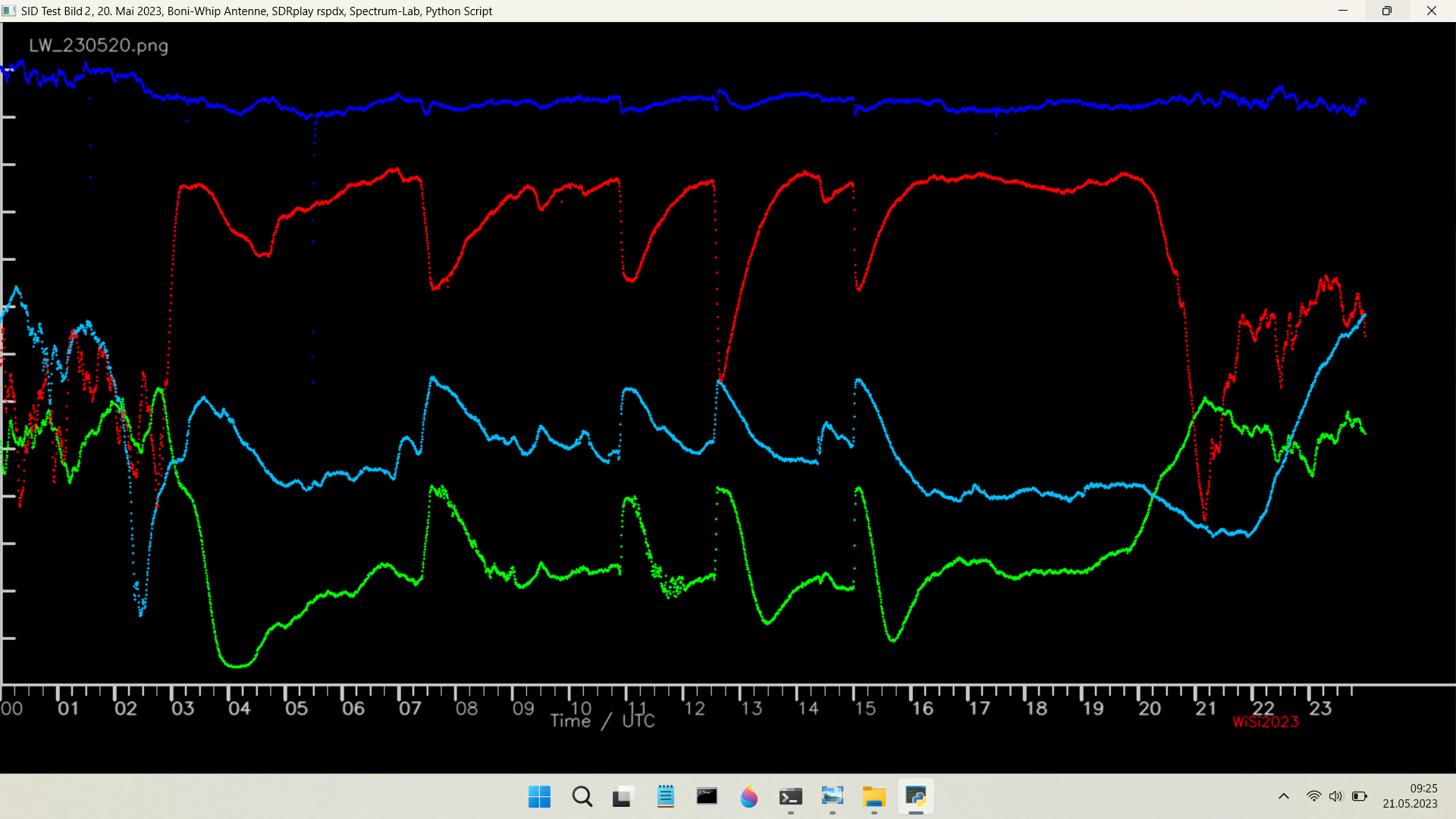Viewport: 1456px width, 819px height.
Task: Click the 15 hour axis label
Action: coord(865,708)
